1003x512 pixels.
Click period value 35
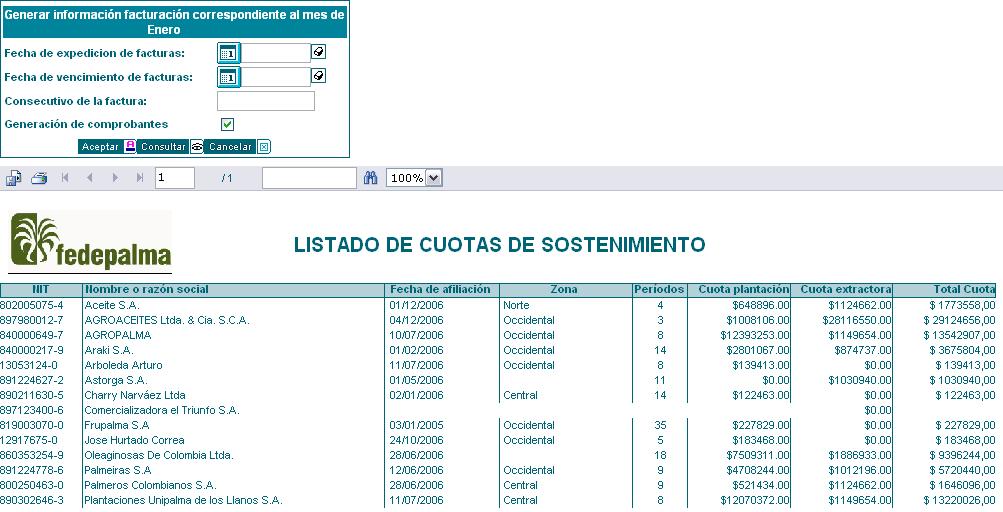(660, 425)
